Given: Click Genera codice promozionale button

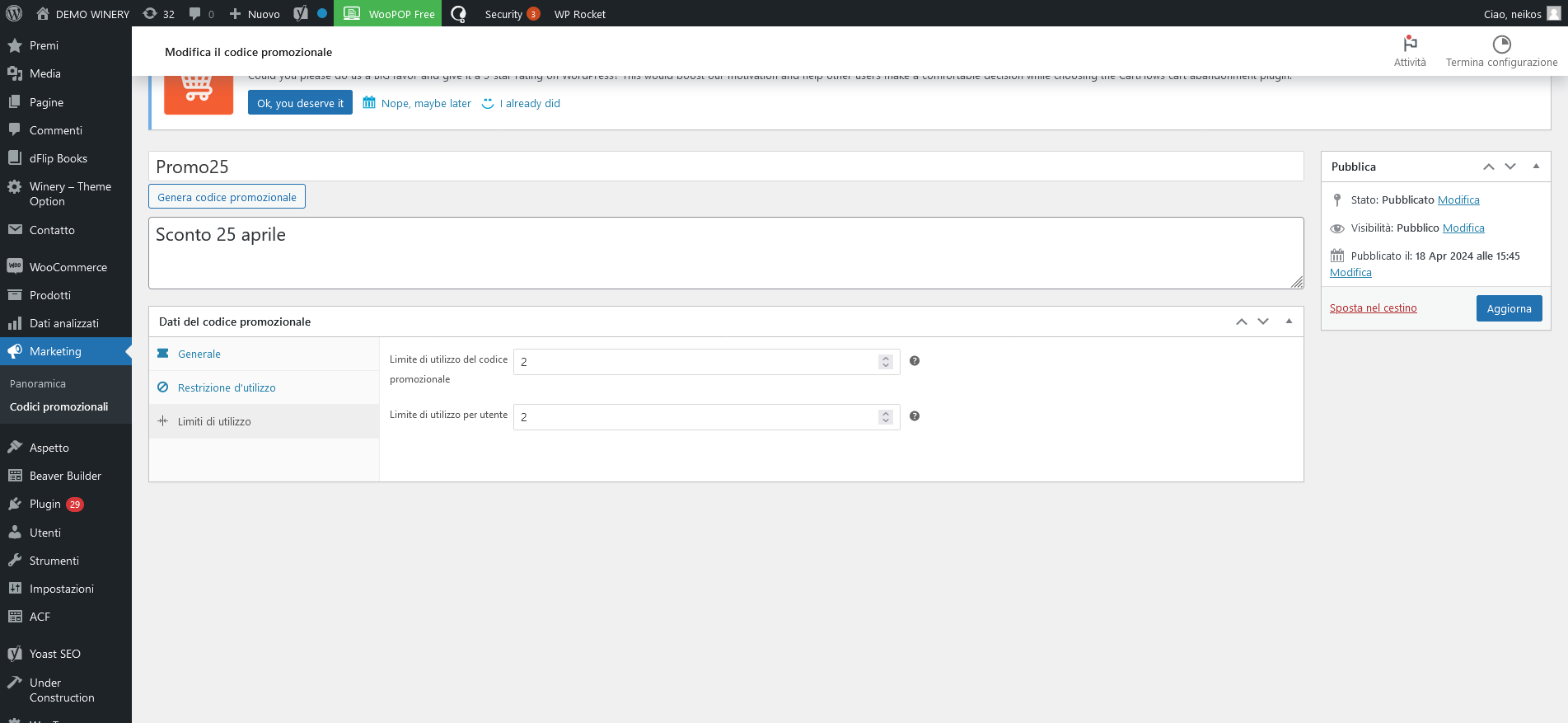Looking at the screenshot, I should point(227,197).
